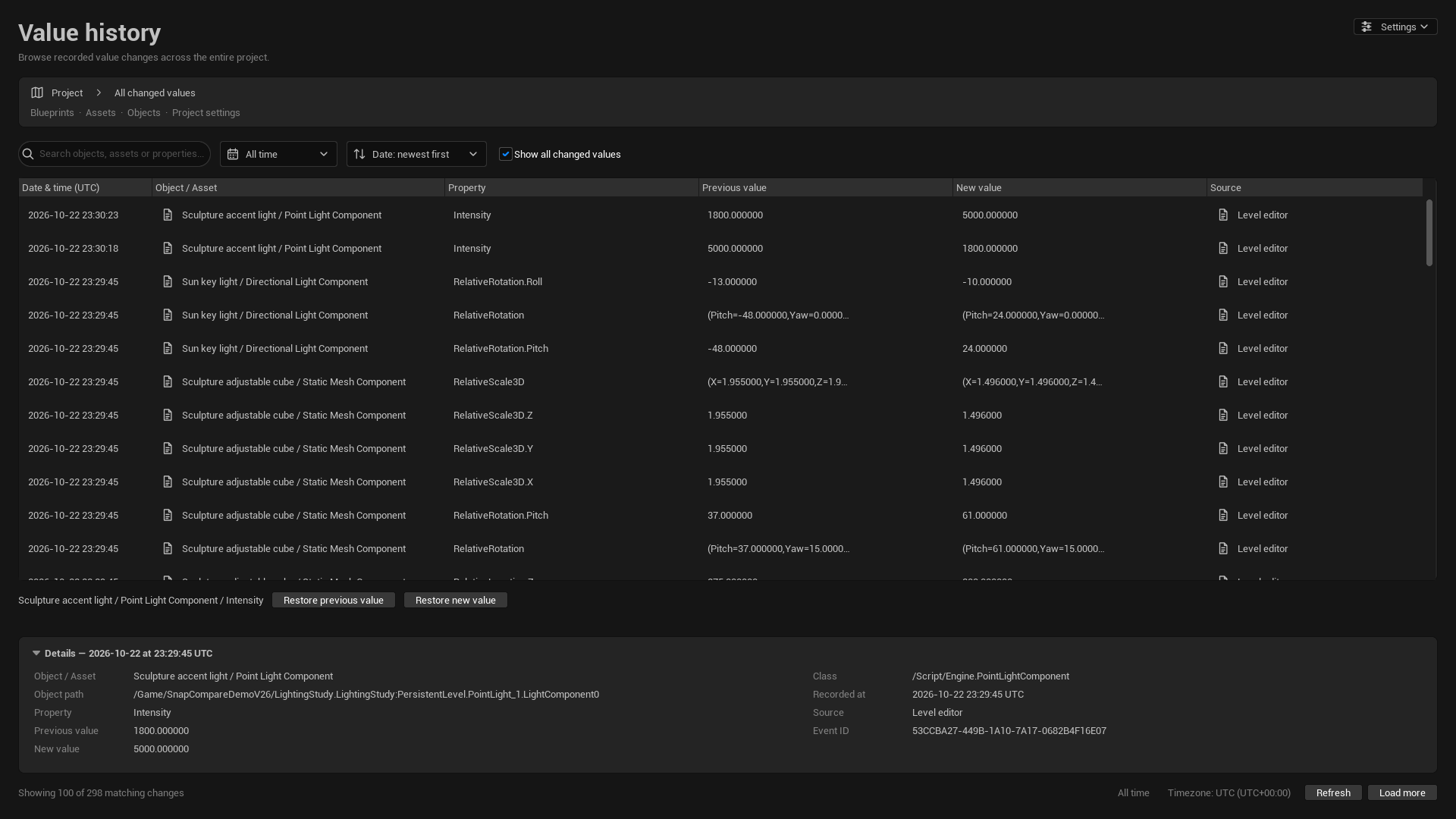Screen dimensions: 1456x819
Task: Select the Blueprints filter link
Action: [52, 112]
